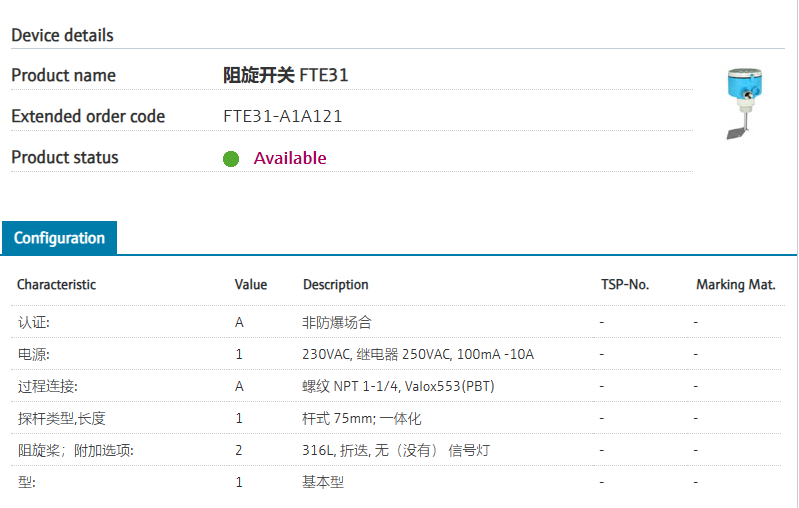
Task: Click the TSP-No. column header
Action: (625, 285)
